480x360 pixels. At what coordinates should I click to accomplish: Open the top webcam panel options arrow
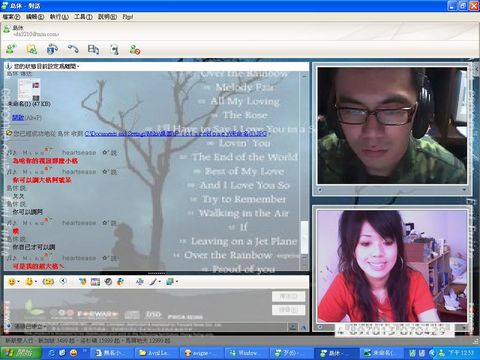[x=464, y=190]
